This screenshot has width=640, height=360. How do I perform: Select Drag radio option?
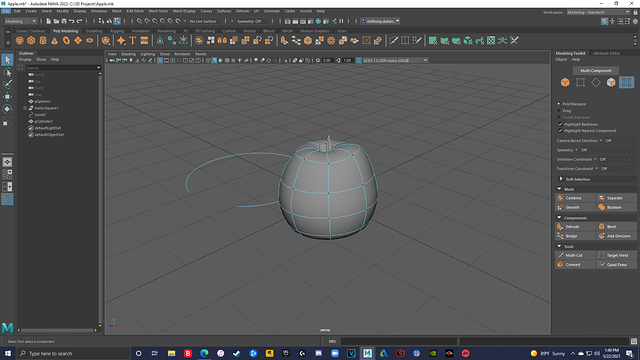pyautogui.click(x=559, y=111)
